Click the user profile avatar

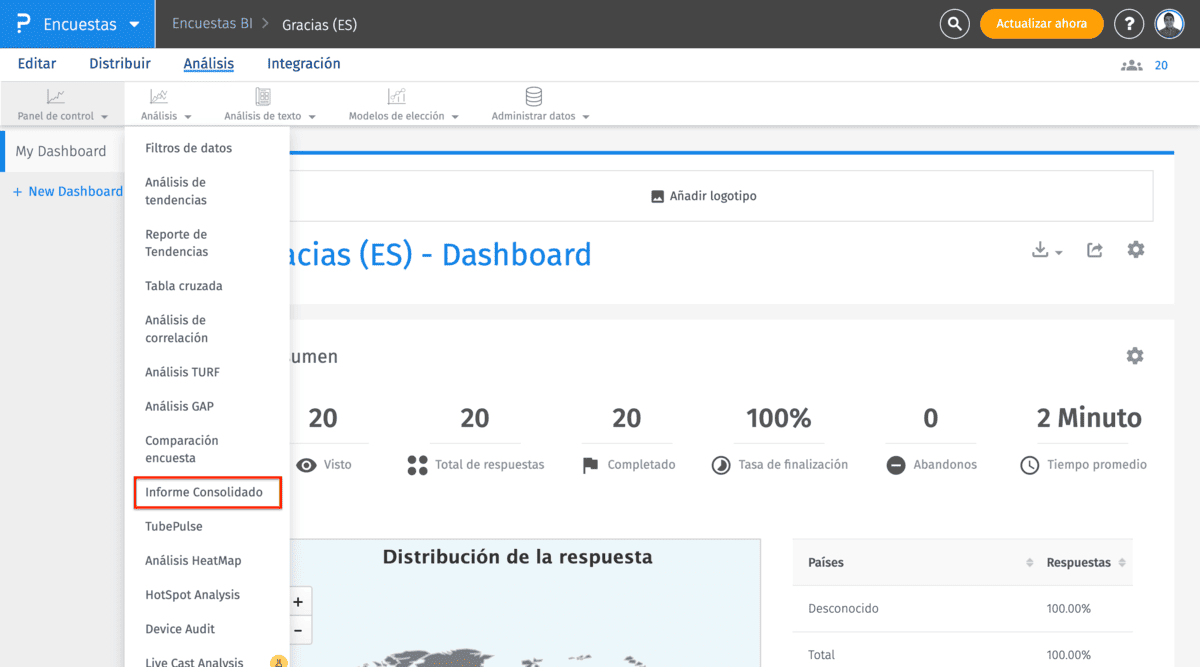1169,24
